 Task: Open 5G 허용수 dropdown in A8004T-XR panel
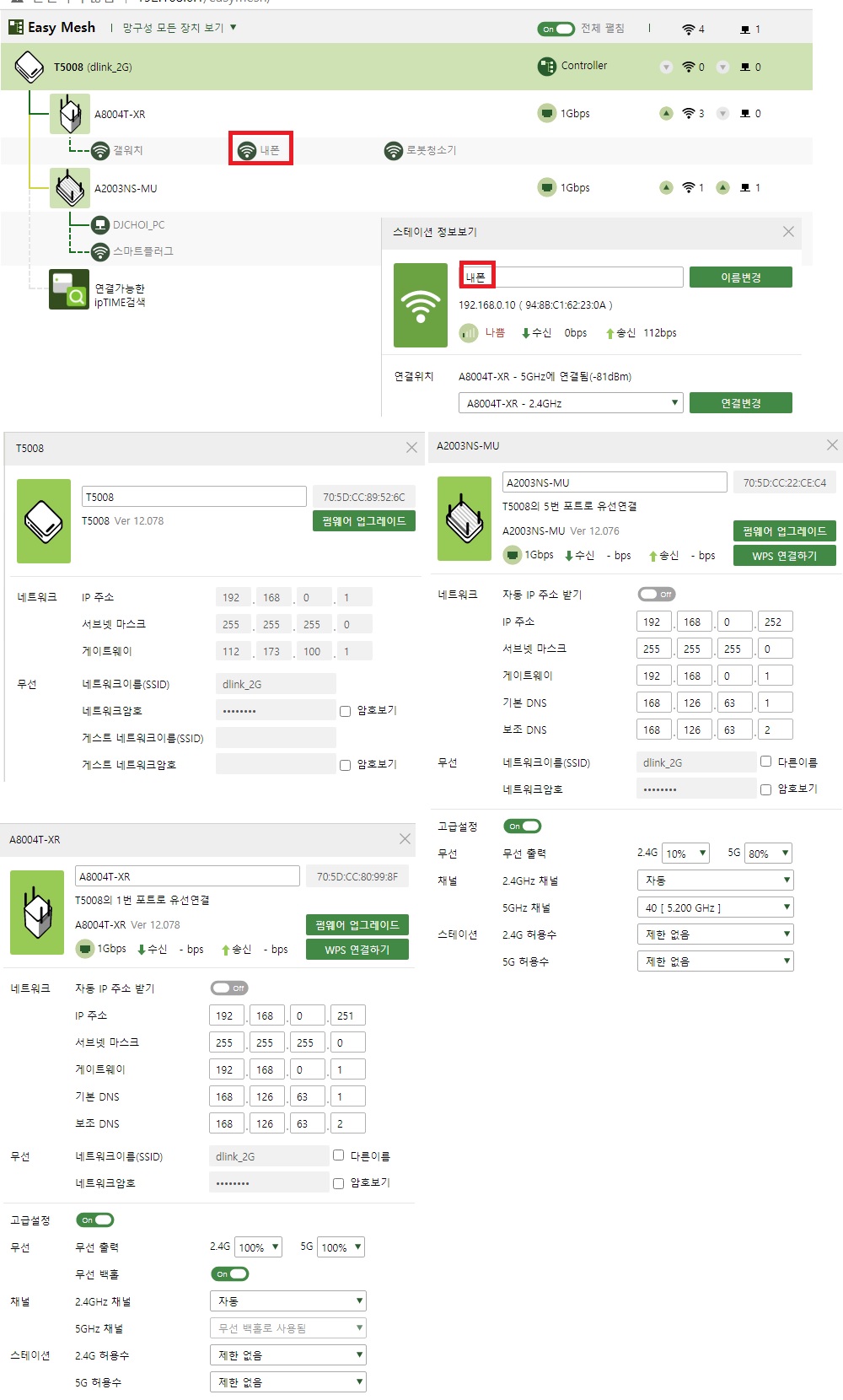click(288, 1382)
